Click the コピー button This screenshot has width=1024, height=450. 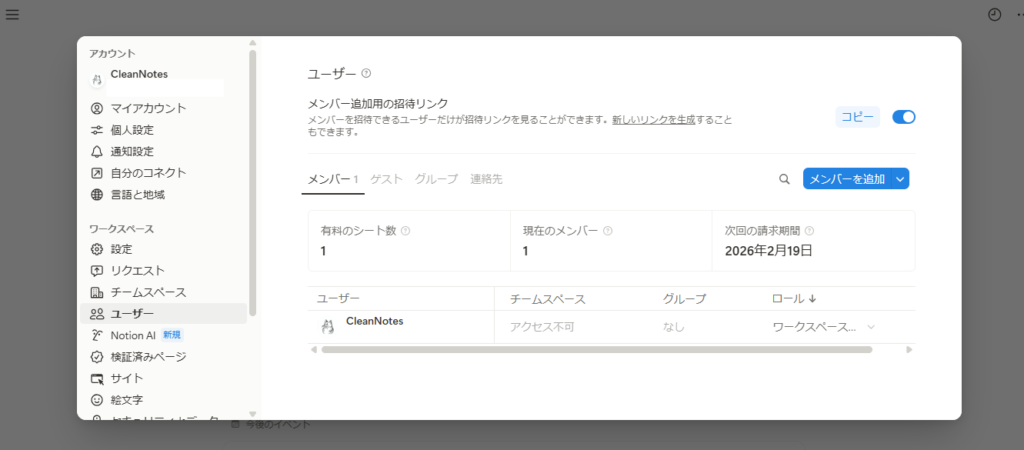point(857,117)
